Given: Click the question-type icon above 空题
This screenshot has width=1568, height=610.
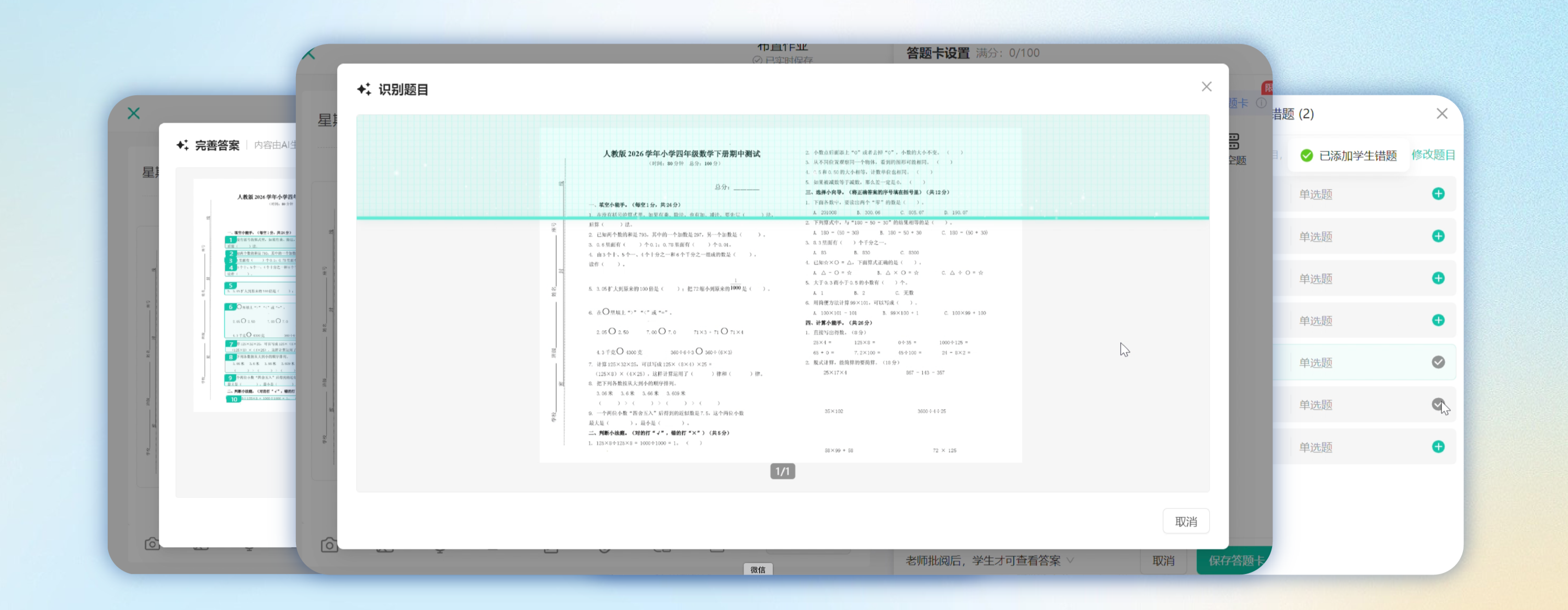Looking at the screenshot, I should coord(1234,142).
